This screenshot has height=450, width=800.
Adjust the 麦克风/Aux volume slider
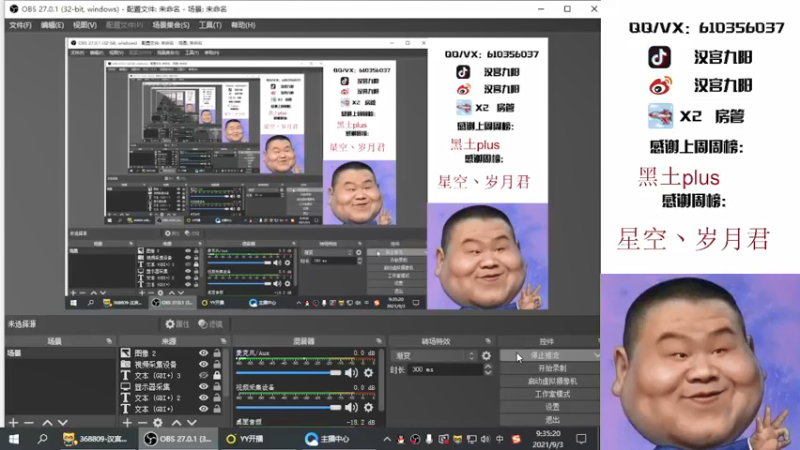(x=288, y=373)
